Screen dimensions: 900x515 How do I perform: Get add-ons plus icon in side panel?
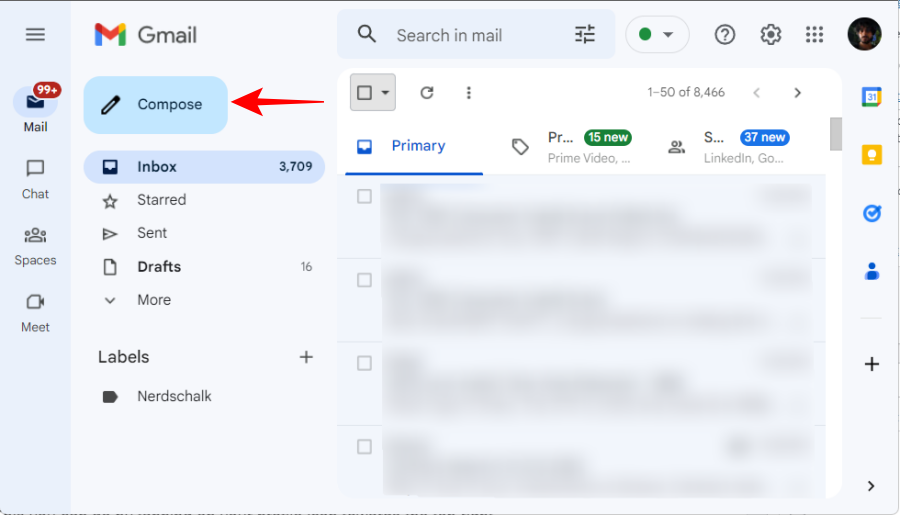(x=871, y=364)
